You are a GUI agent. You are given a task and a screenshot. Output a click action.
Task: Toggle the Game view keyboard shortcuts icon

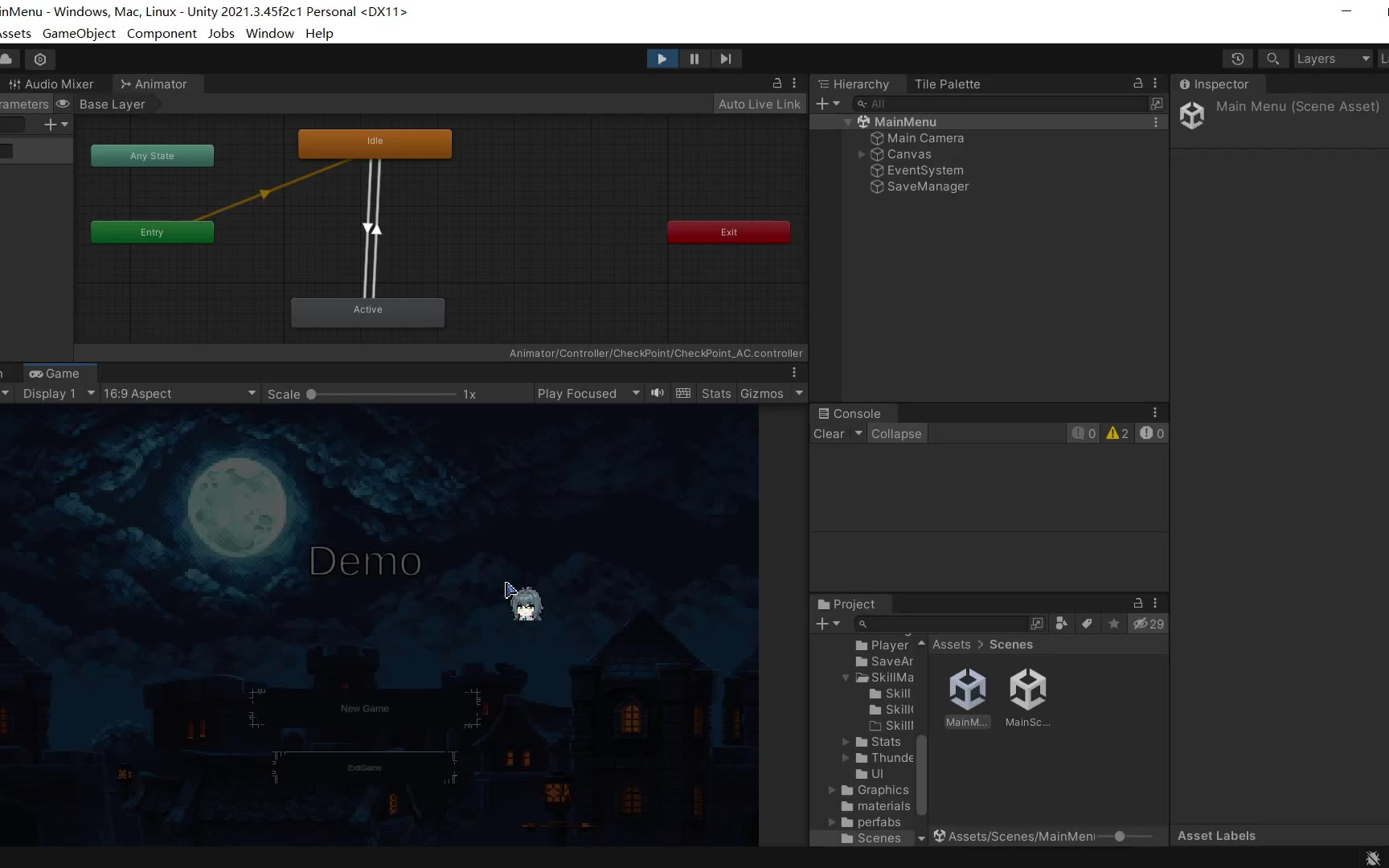(x=683, y=393)
